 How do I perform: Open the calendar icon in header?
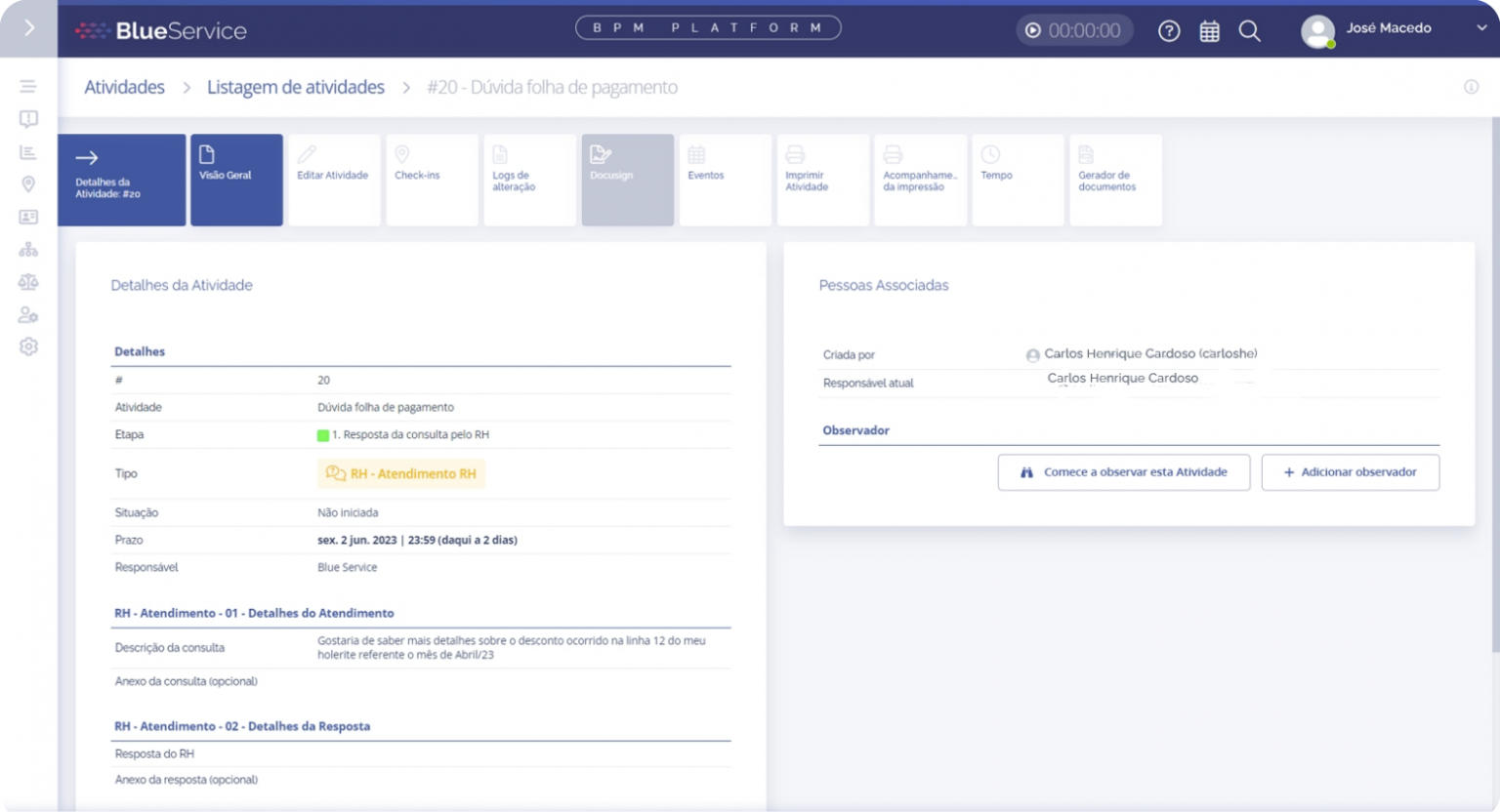coord(1209,31)
